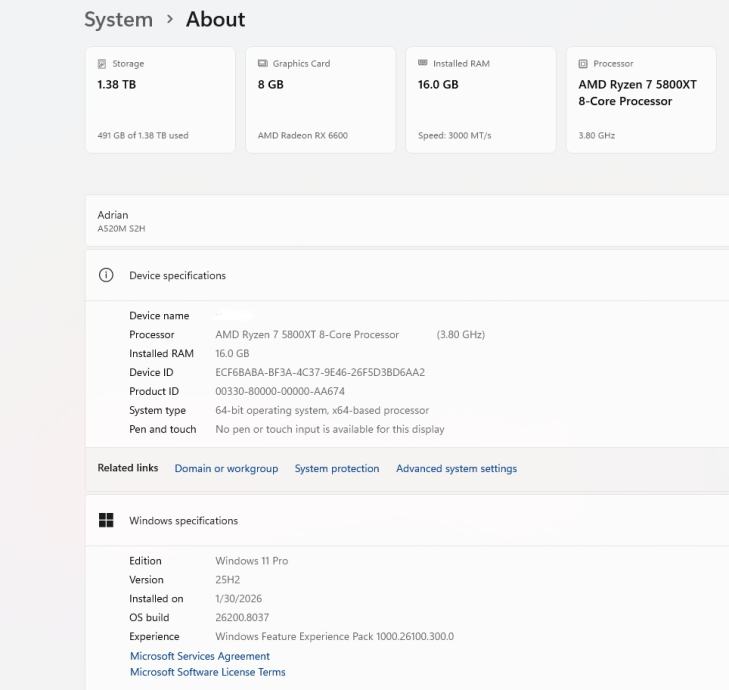Click the Processor icon in the top card
The width and height of the screenshot is (729, 690).
point(583,64)
